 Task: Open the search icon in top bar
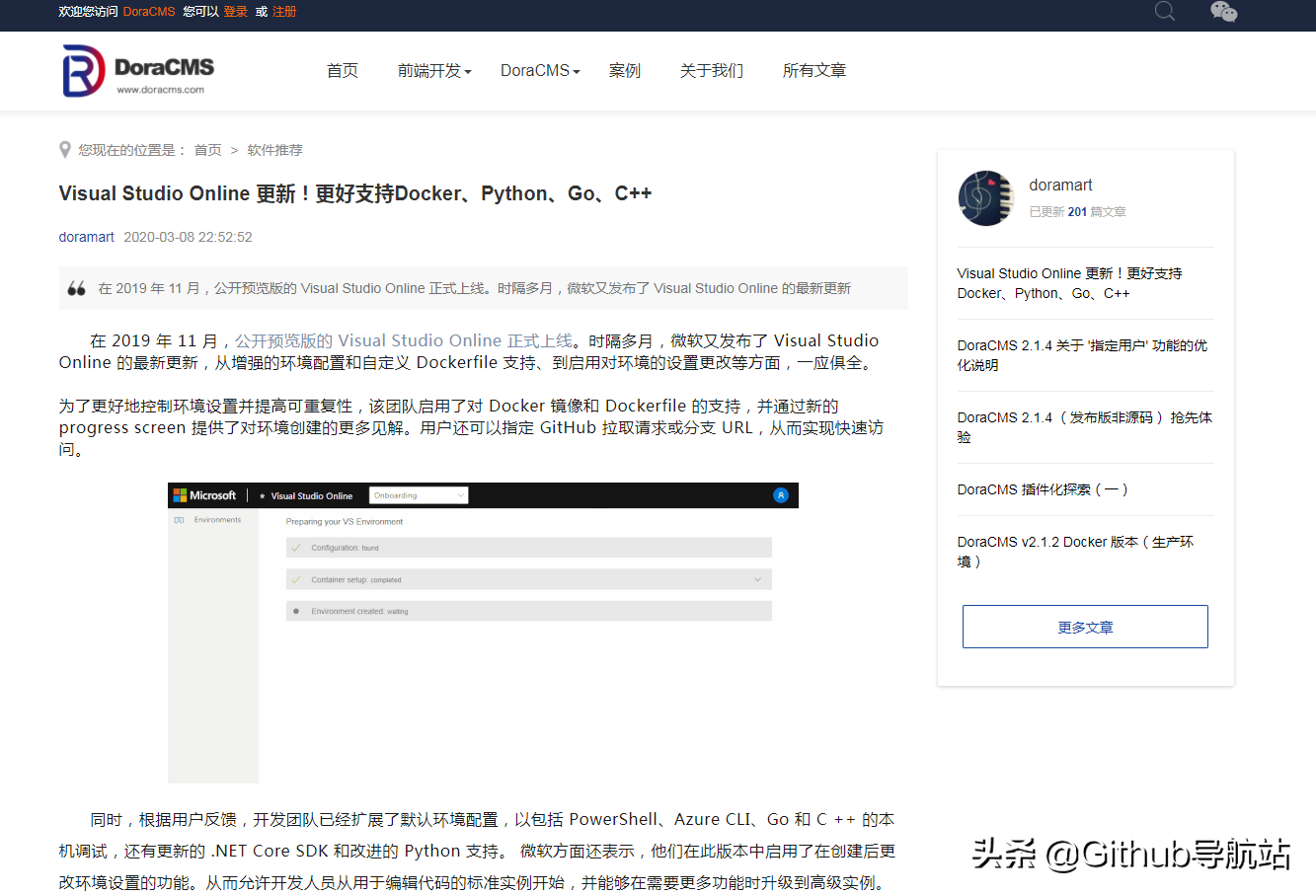click(1165, 11)
